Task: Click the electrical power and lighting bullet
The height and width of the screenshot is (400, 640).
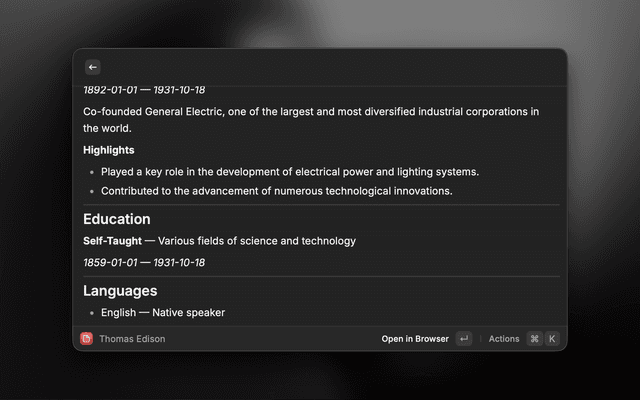Action: 290,171
